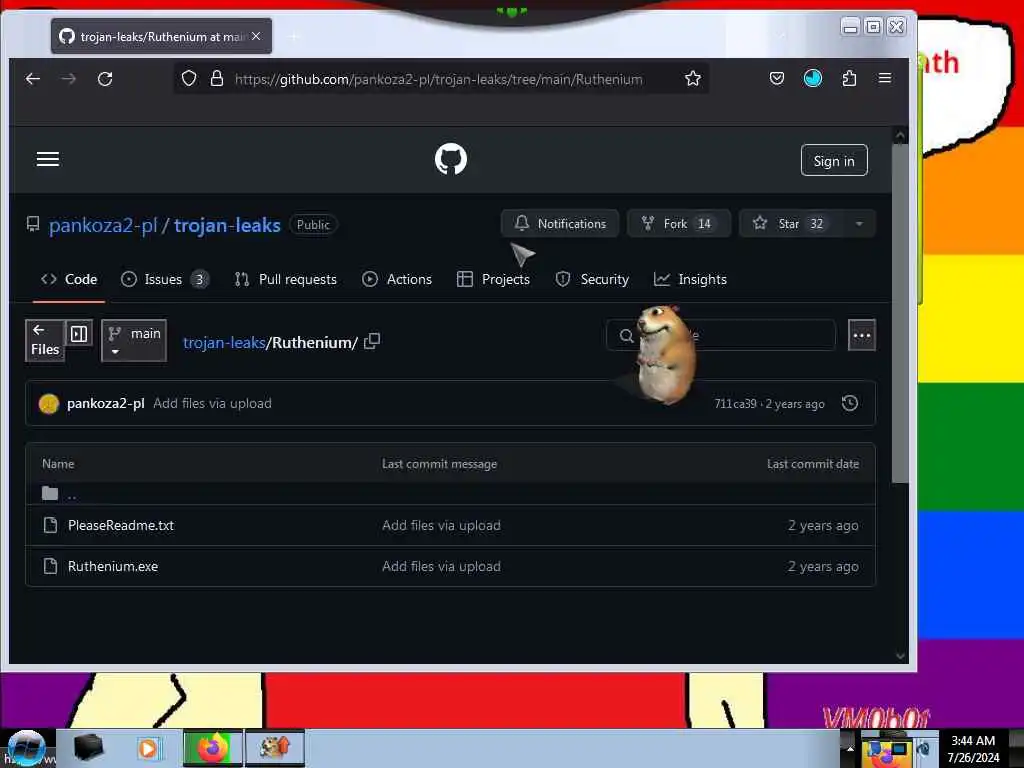Open the Firefox application menu
This screenshot has height=768, width=1024.
(885, 78)
